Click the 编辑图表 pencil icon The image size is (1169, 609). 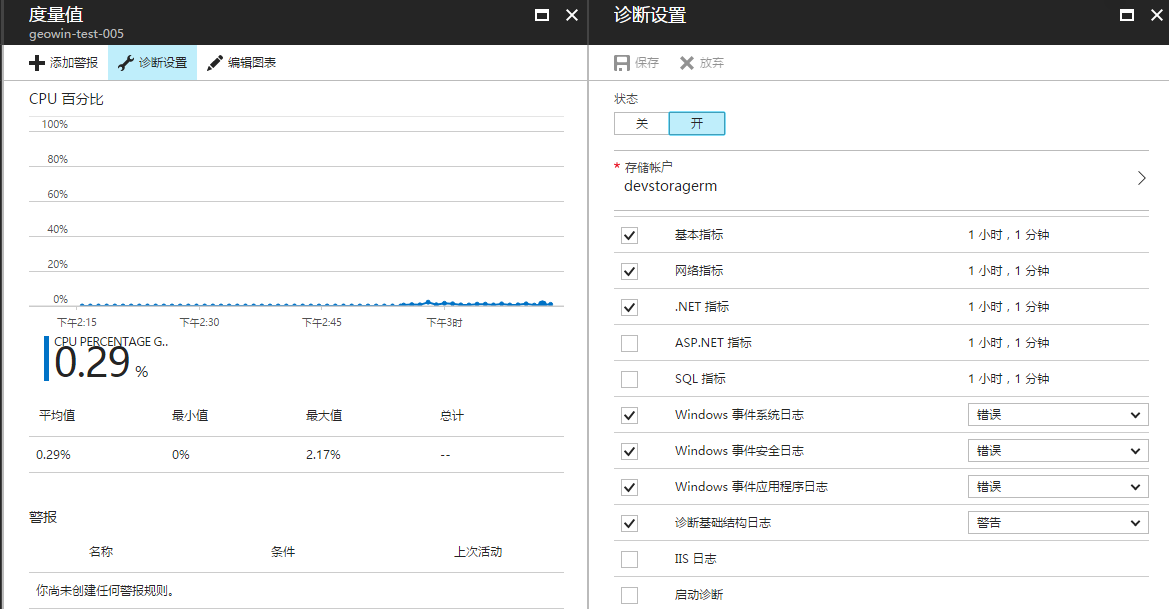pos(215,63)
